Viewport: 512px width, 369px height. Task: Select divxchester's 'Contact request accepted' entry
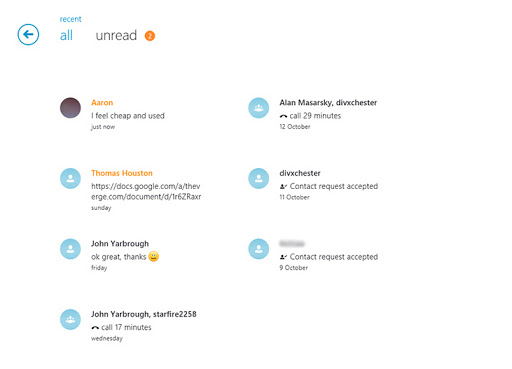tap(329, 186)
